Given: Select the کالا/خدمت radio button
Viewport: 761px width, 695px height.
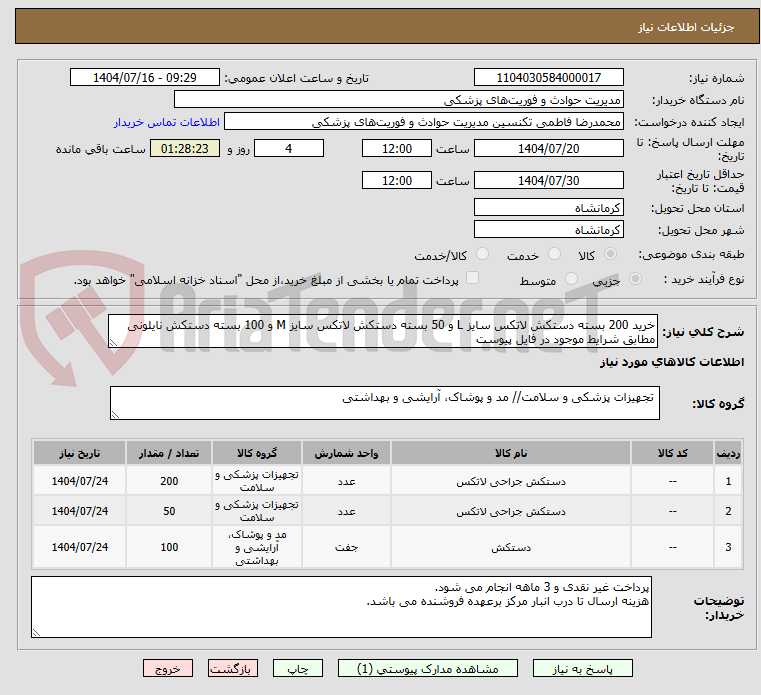Looking at the screenshot, I should pos(482,254).
